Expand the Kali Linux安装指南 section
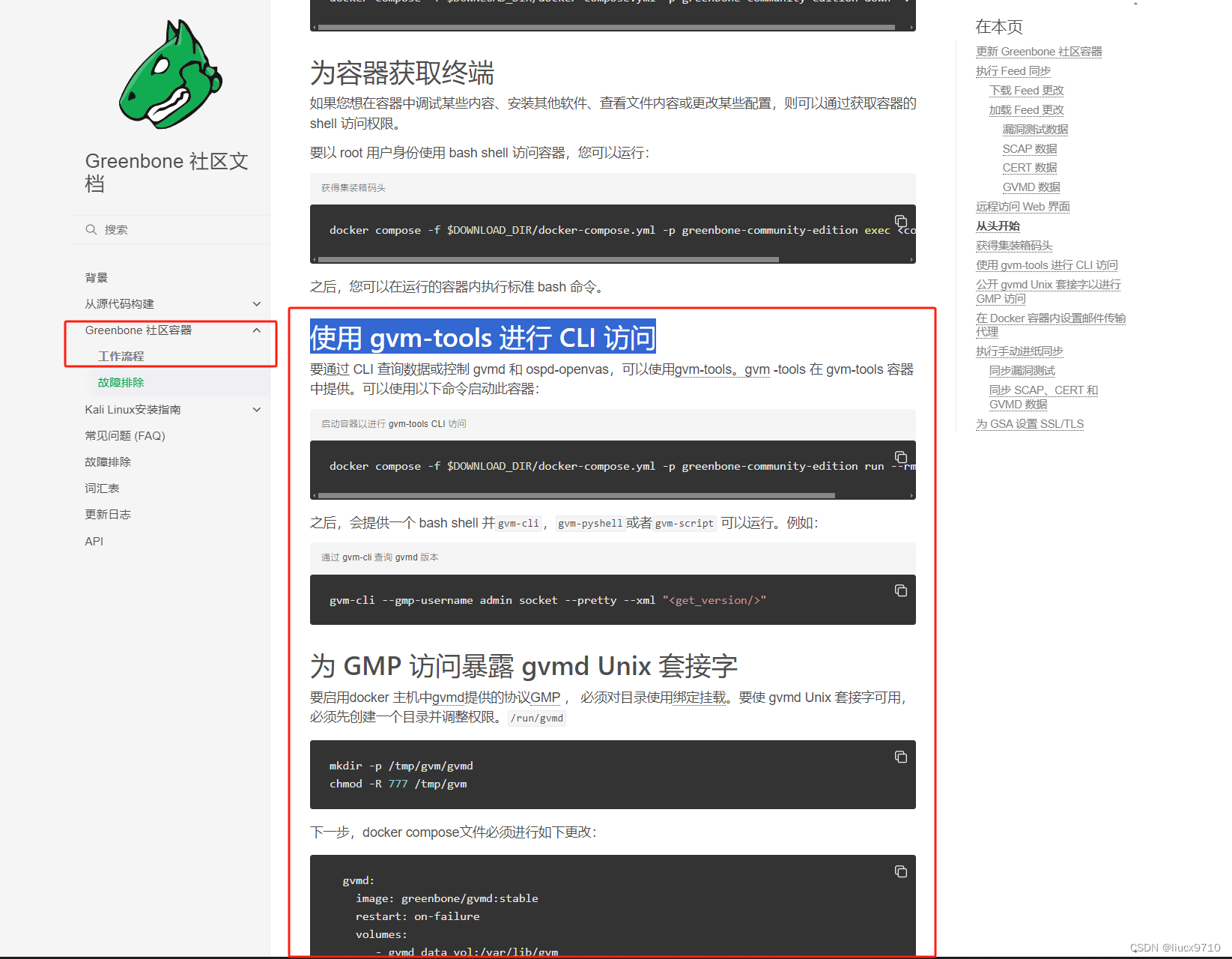This screenshot has height=959, width=1232. 256,409
